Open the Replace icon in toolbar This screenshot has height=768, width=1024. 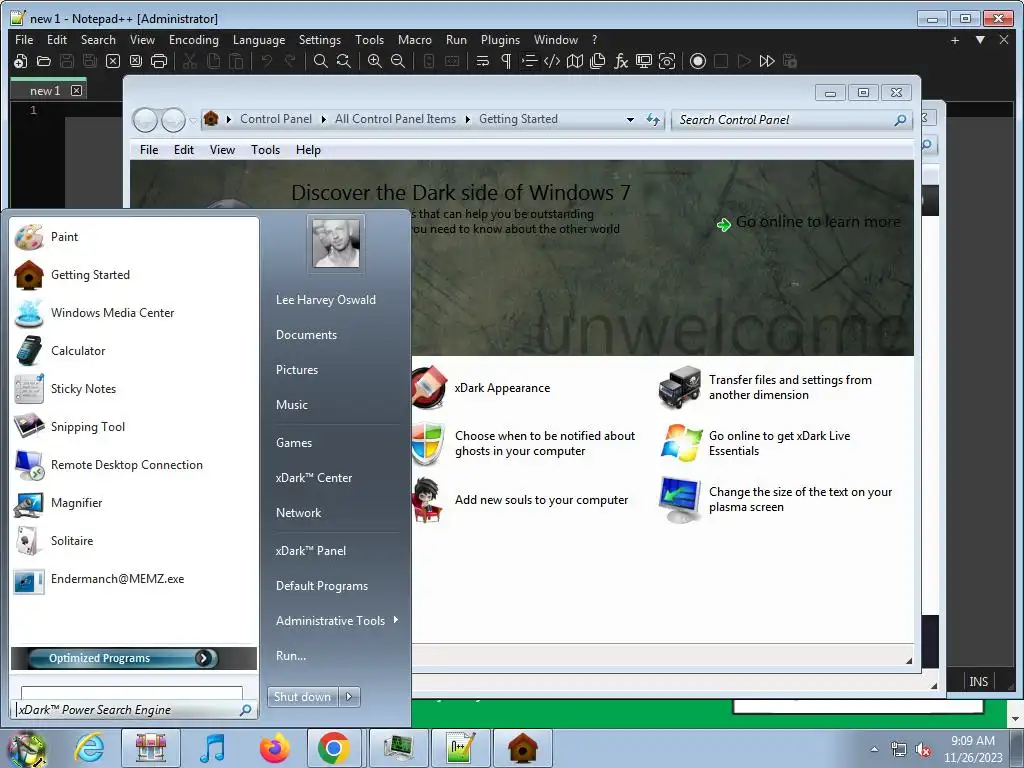(x=344, y=61)
